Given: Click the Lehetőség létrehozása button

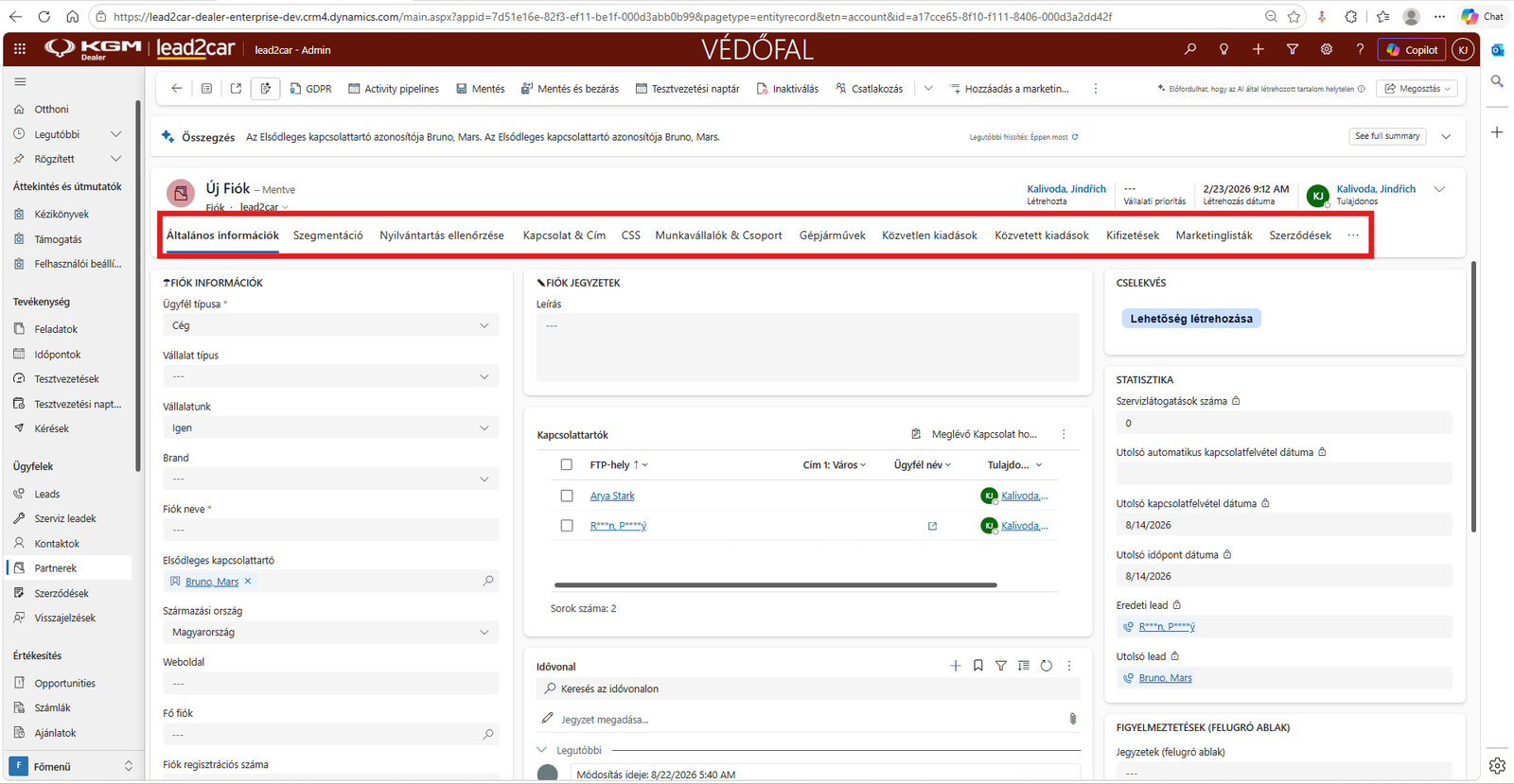Looking at the screenshot, I should click(x=1191, y=319).
